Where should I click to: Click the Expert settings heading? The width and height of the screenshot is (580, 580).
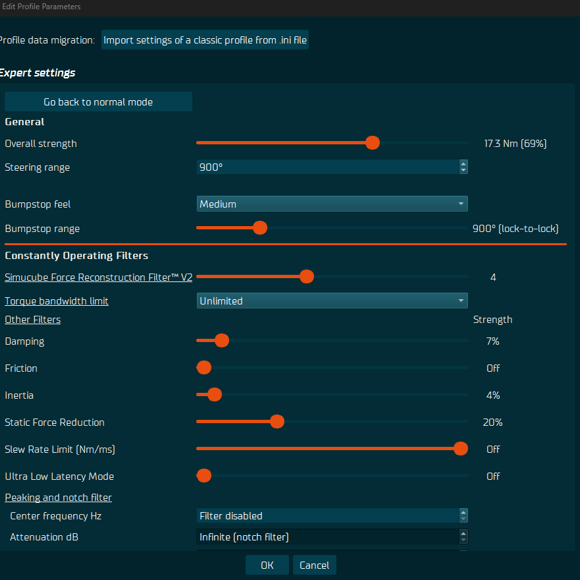pos(37,73)
